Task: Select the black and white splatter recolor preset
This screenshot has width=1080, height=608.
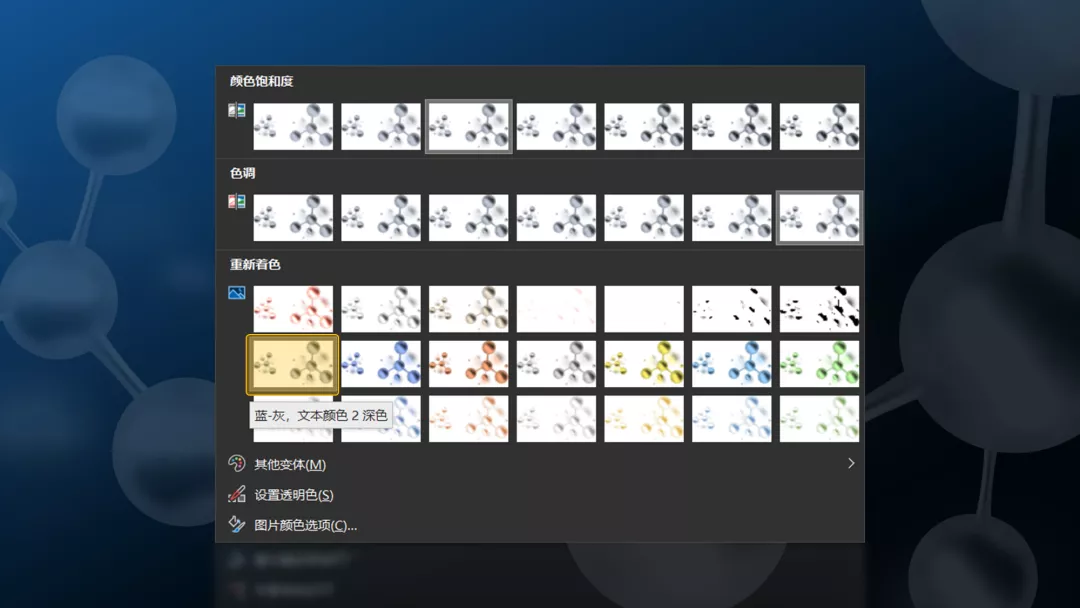Action: pos(819,308)
